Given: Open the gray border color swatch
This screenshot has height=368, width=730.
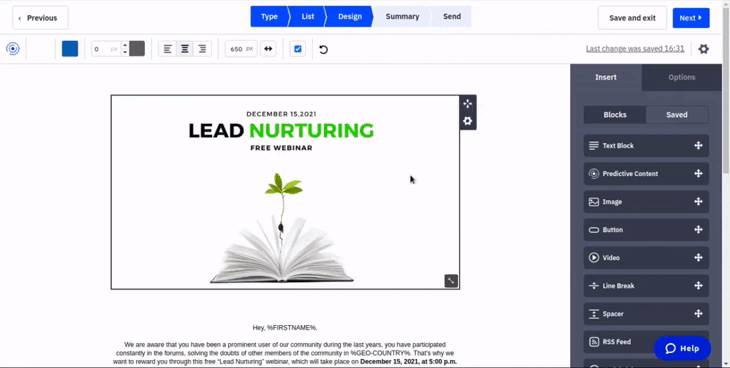Looking at the screenshot, I should (x=137, y=48).
